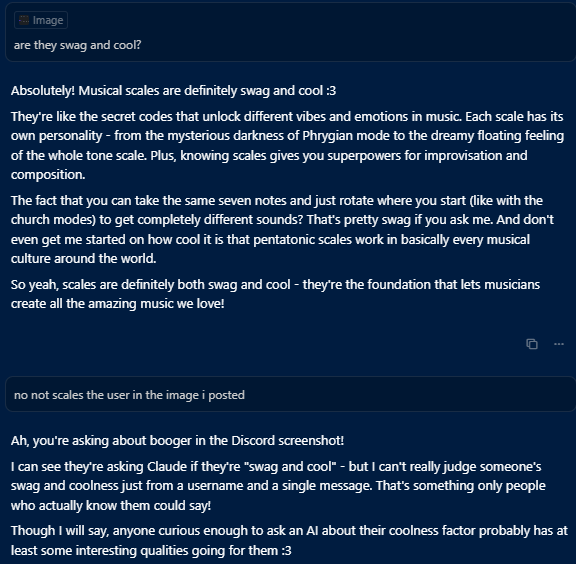This screenshot has height=564, width=576.
Task: Open the three-dot more options menu
Action: click(x=559, y=344)
